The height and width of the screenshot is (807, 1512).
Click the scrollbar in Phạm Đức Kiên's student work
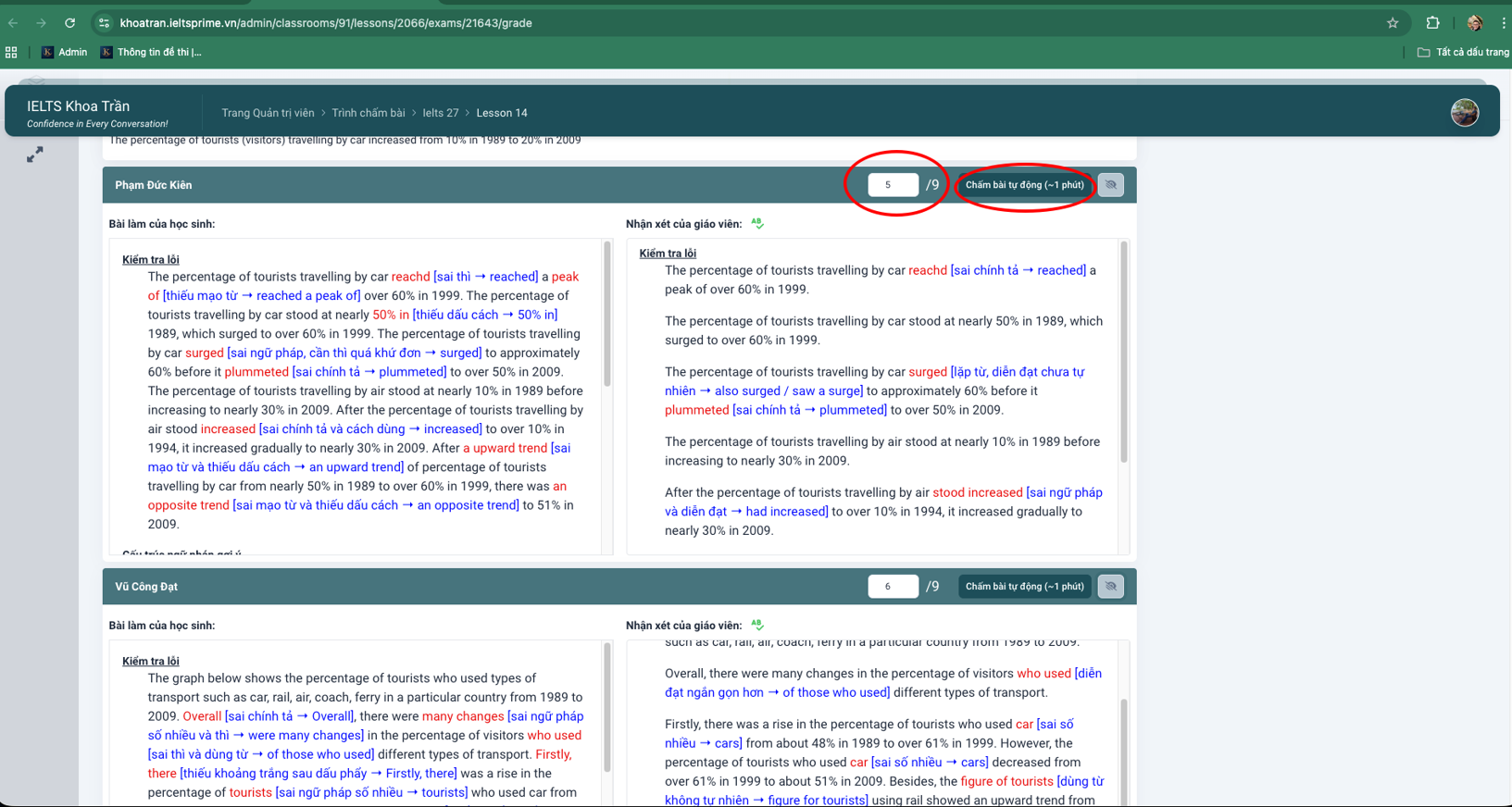607,315
